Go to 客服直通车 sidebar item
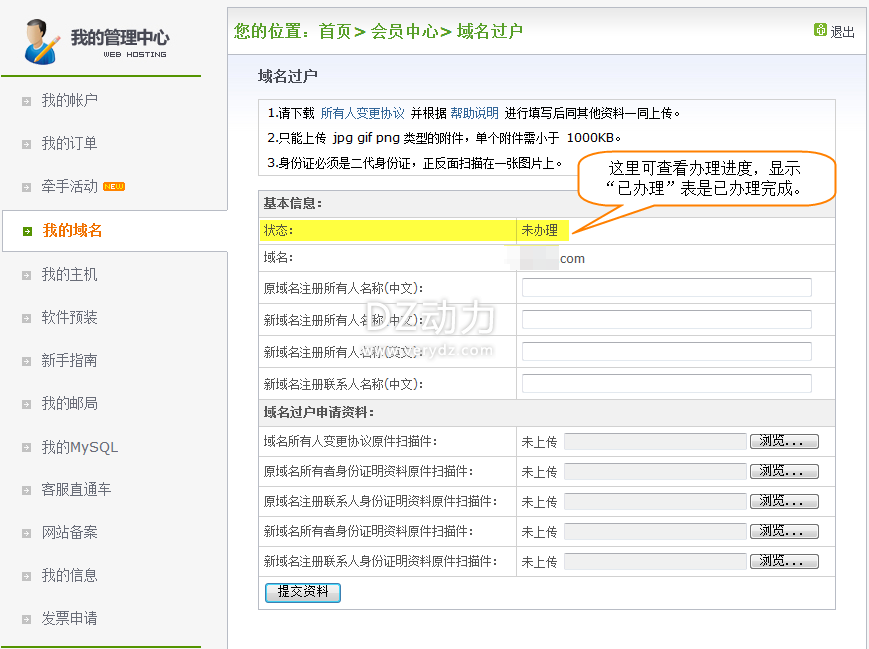This screenshot has height=649, width=869. pos(76,490)
